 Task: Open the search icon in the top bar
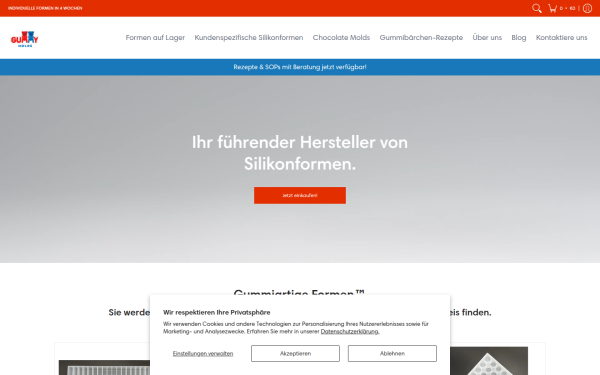[x=536, y=8]
